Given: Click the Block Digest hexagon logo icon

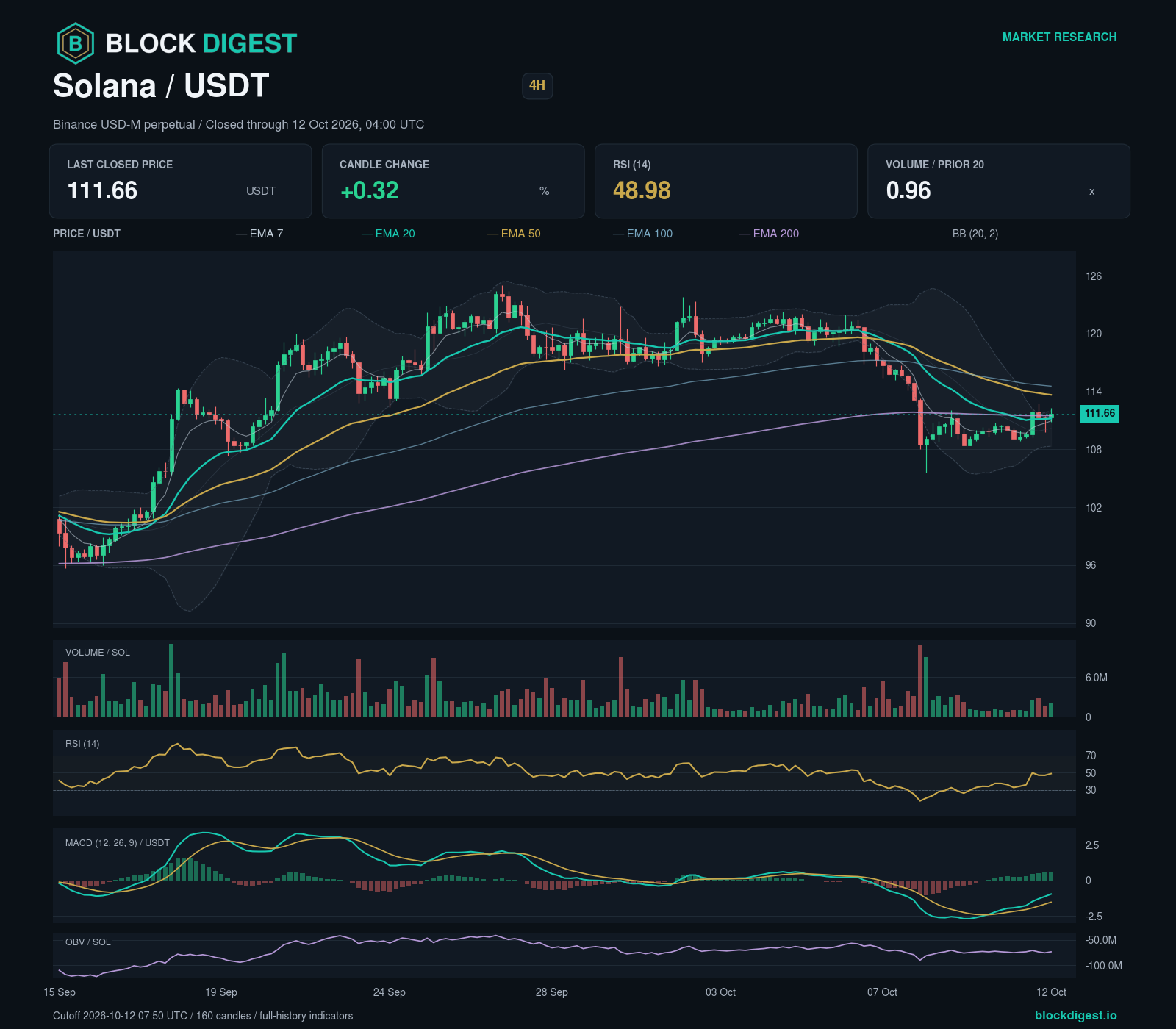Looking at the screenshot, I should pos(76,43).
